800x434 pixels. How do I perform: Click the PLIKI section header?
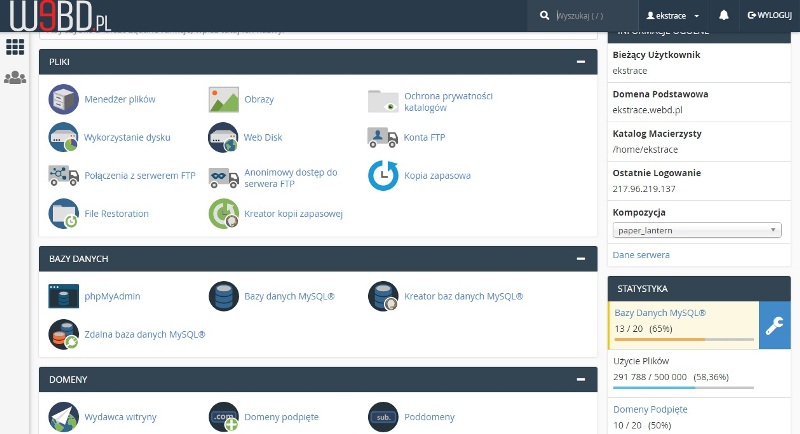pyautogui.click(x=318, y=62)
